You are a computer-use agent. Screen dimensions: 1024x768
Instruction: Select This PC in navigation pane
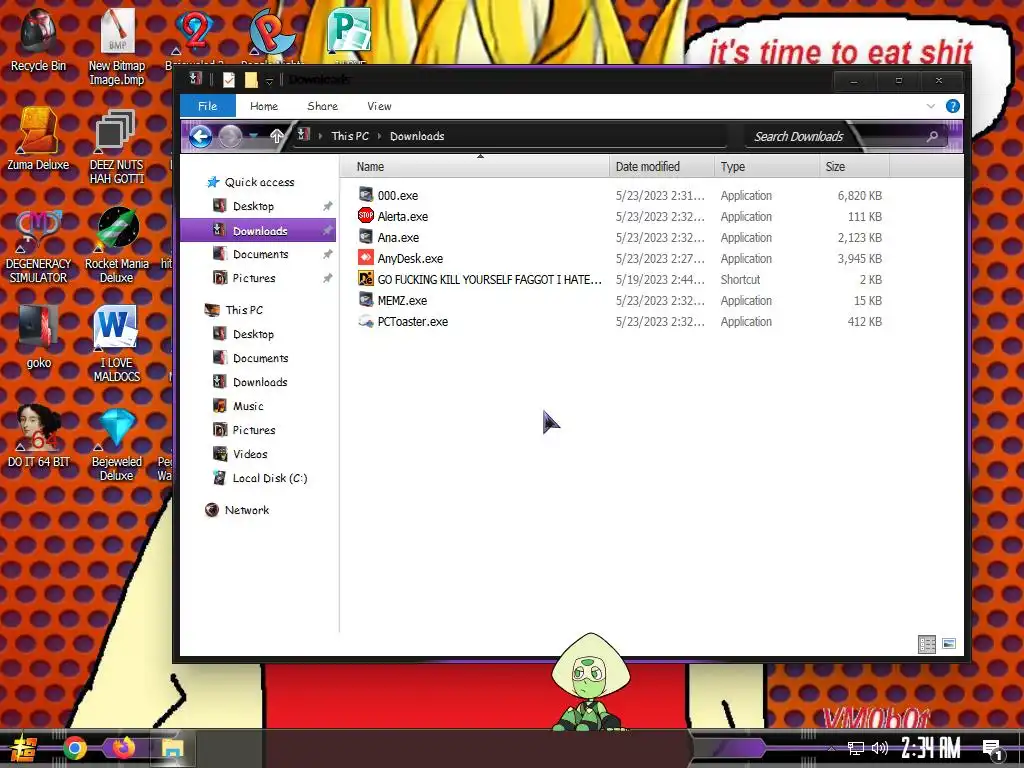(x=244, y=310)
